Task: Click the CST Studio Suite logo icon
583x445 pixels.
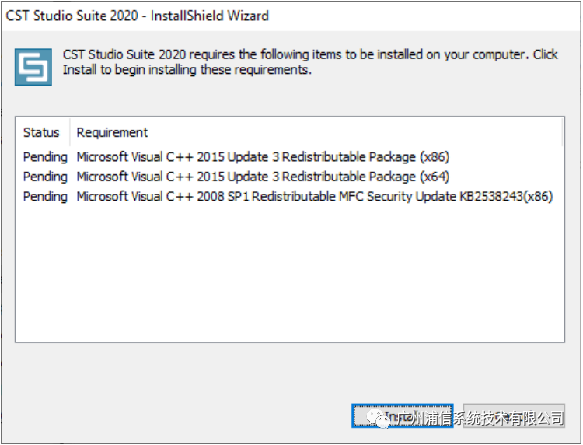Action: pyautogui.click(x=33, y=67)
